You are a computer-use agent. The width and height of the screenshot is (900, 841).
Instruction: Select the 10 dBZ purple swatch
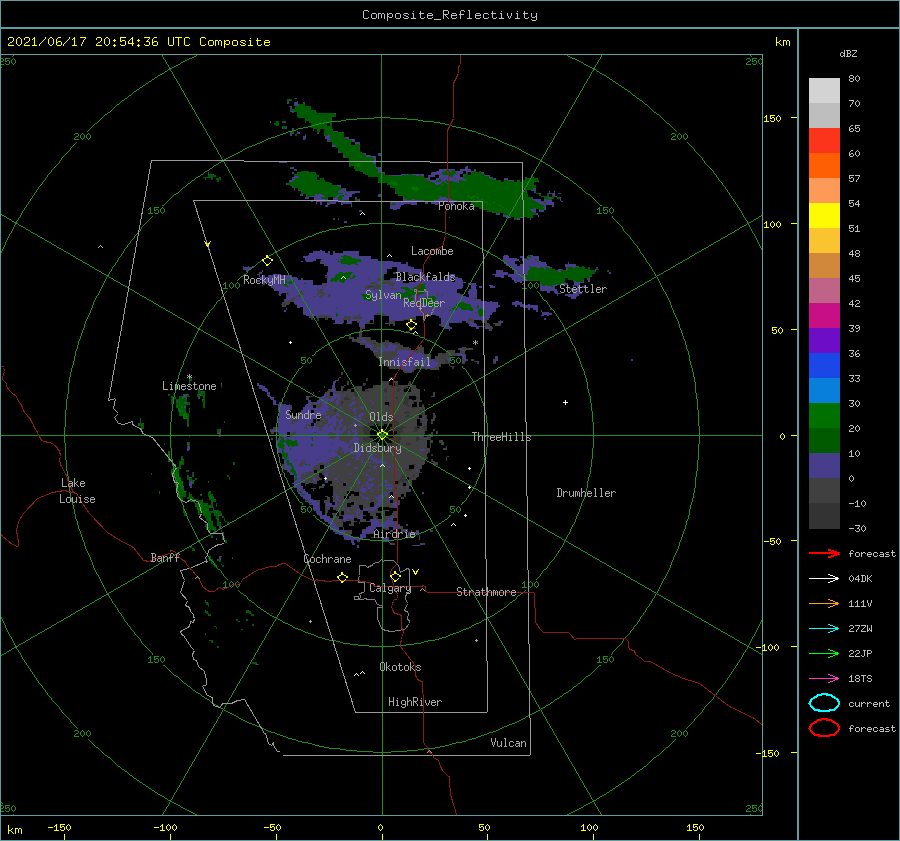(824, 466)
